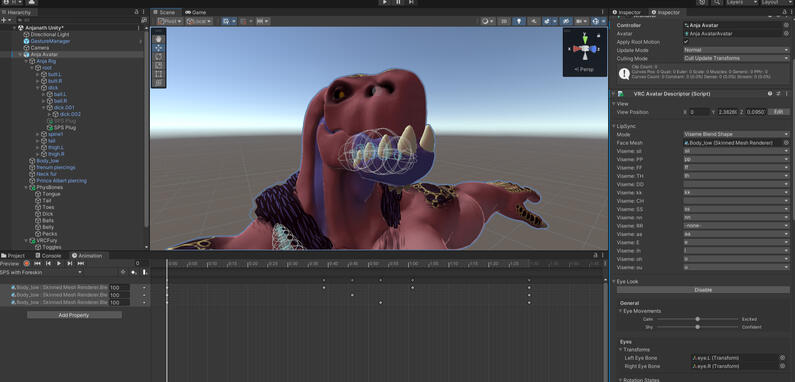Go to the first keyframe
The image size is (795, 382).
click(x=37, y=263)
